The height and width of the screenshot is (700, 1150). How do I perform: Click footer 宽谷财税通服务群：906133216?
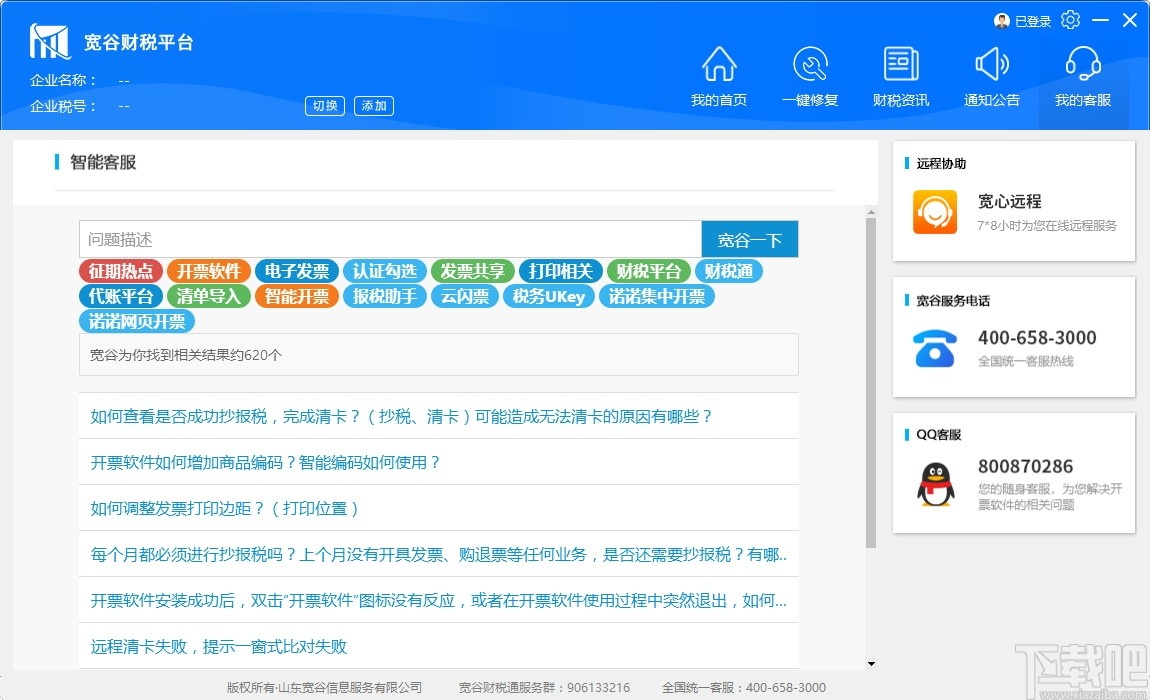coord(544,688)
